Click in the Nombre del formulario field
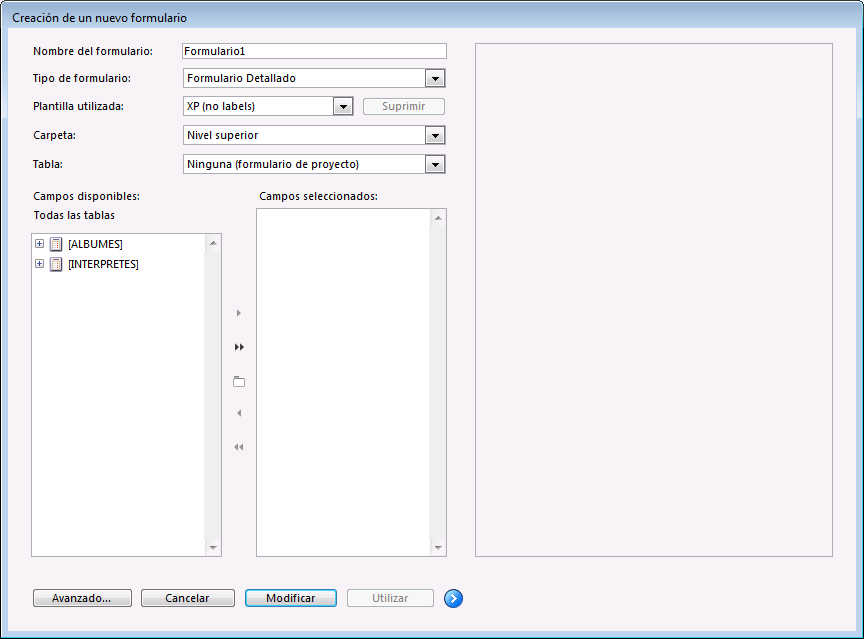This screenshot has width=864, height=639. 314,51
